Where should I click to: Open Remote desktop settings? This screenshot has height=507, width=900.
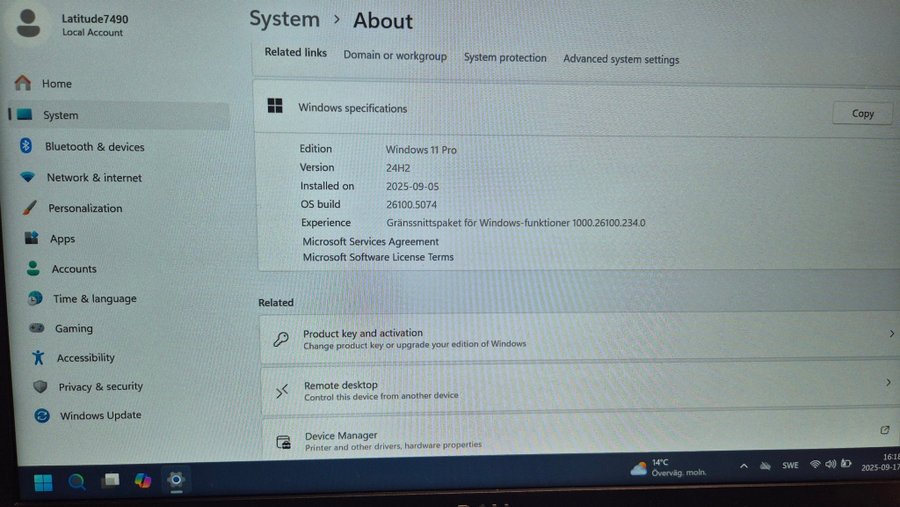(x=580, y=389)
